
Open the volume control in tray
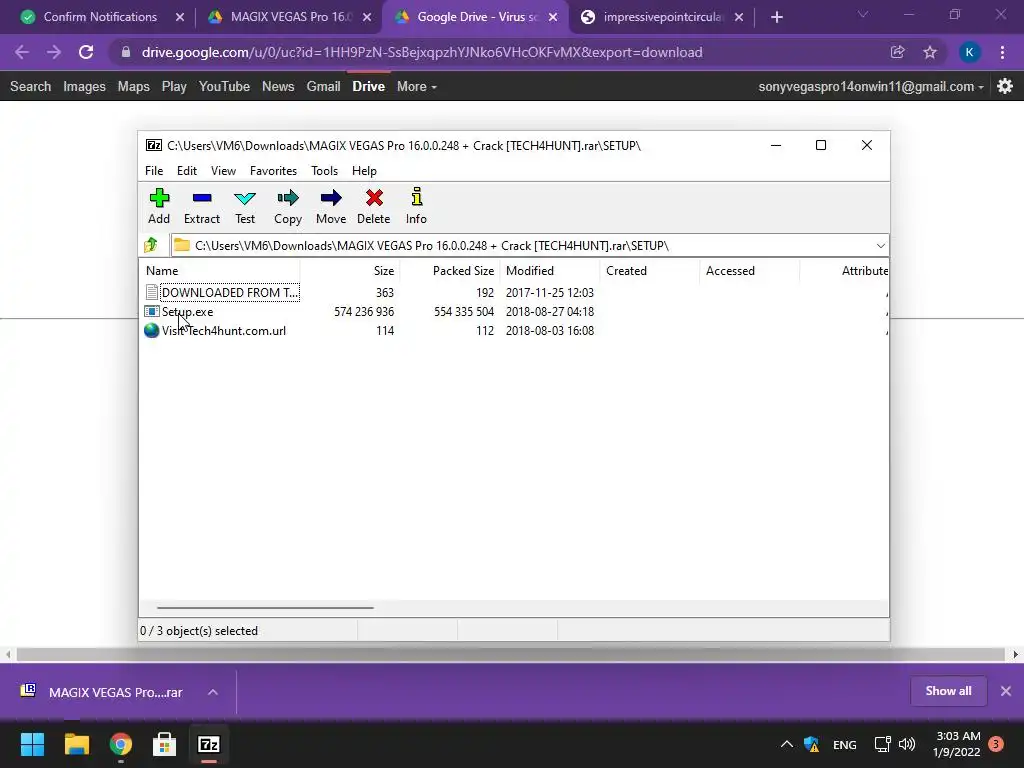(907, 744)
